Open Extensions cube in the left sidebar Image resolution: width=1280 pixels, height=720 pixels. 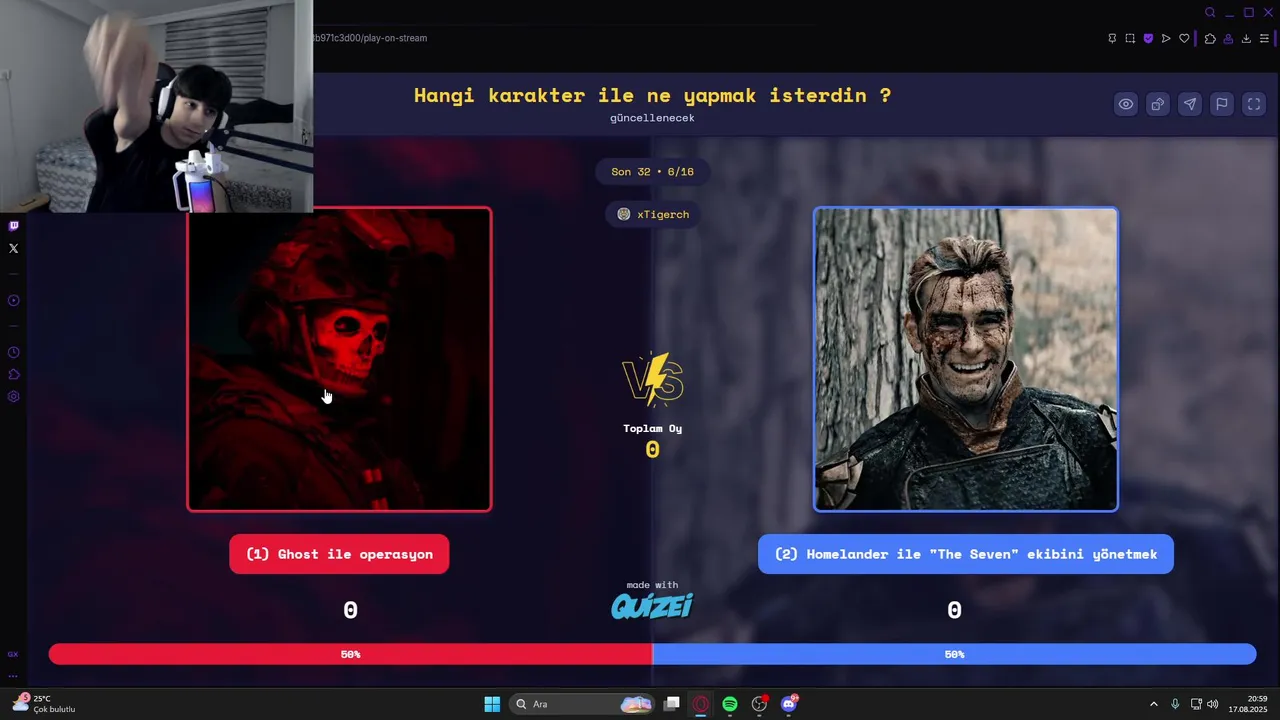tap(13, 374)
